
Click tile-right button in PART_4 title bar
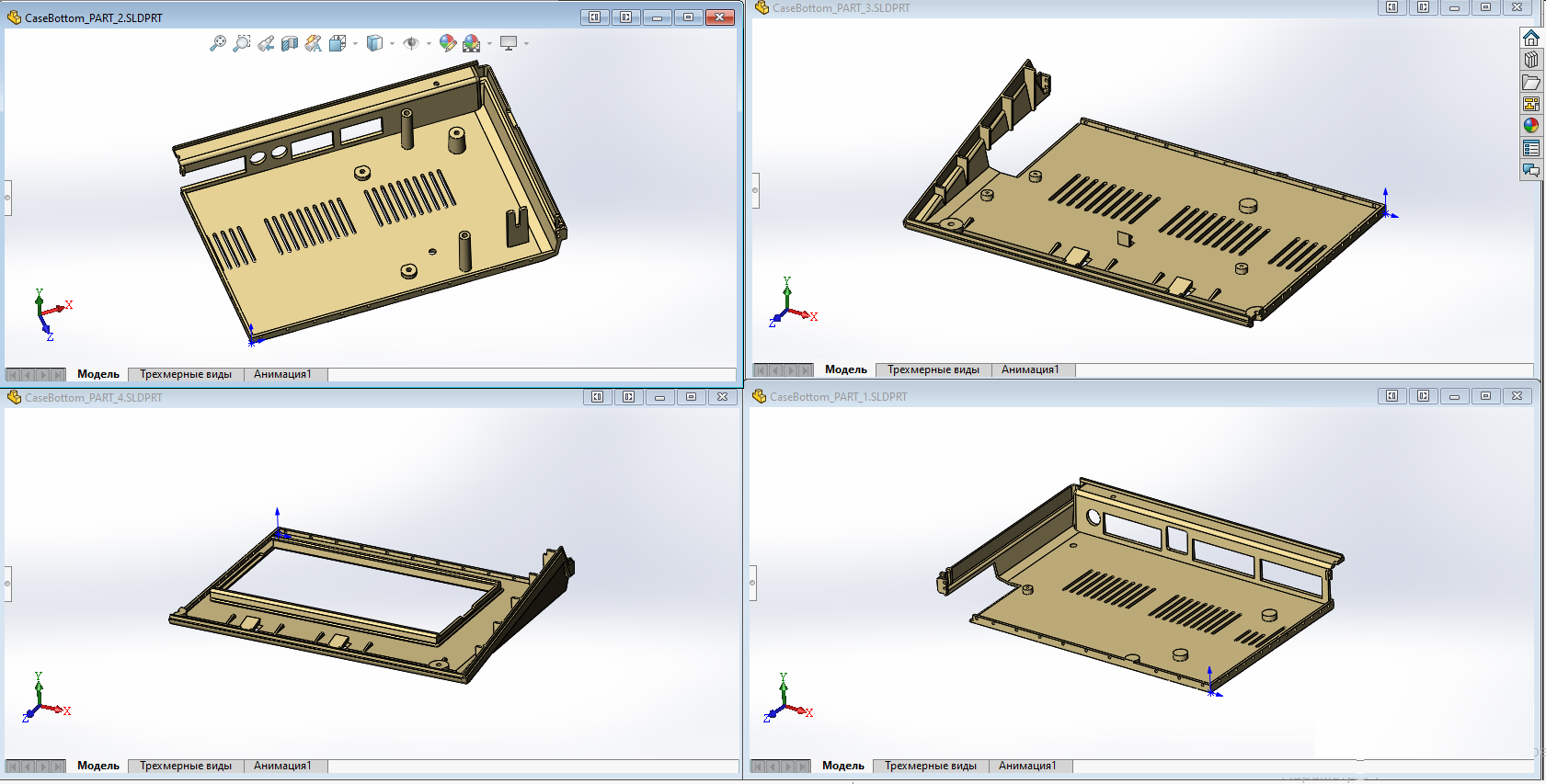click(629, 397)
